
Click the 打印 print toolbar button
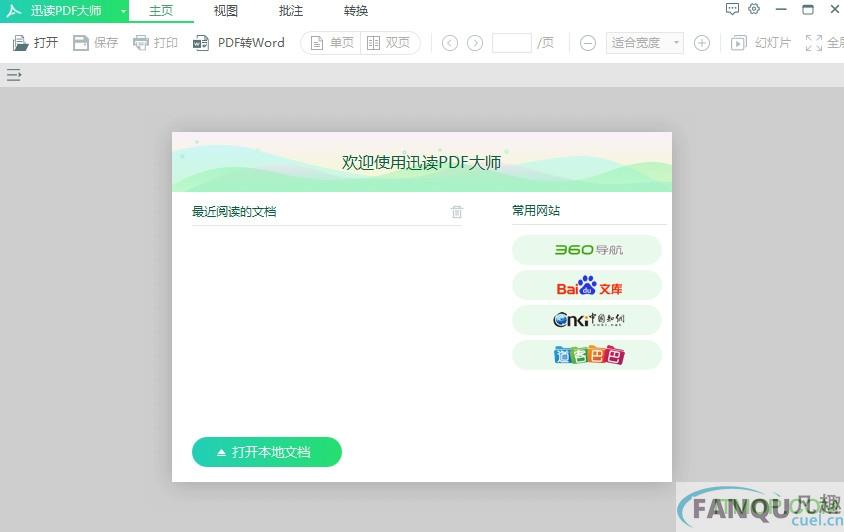coord(155,43)
